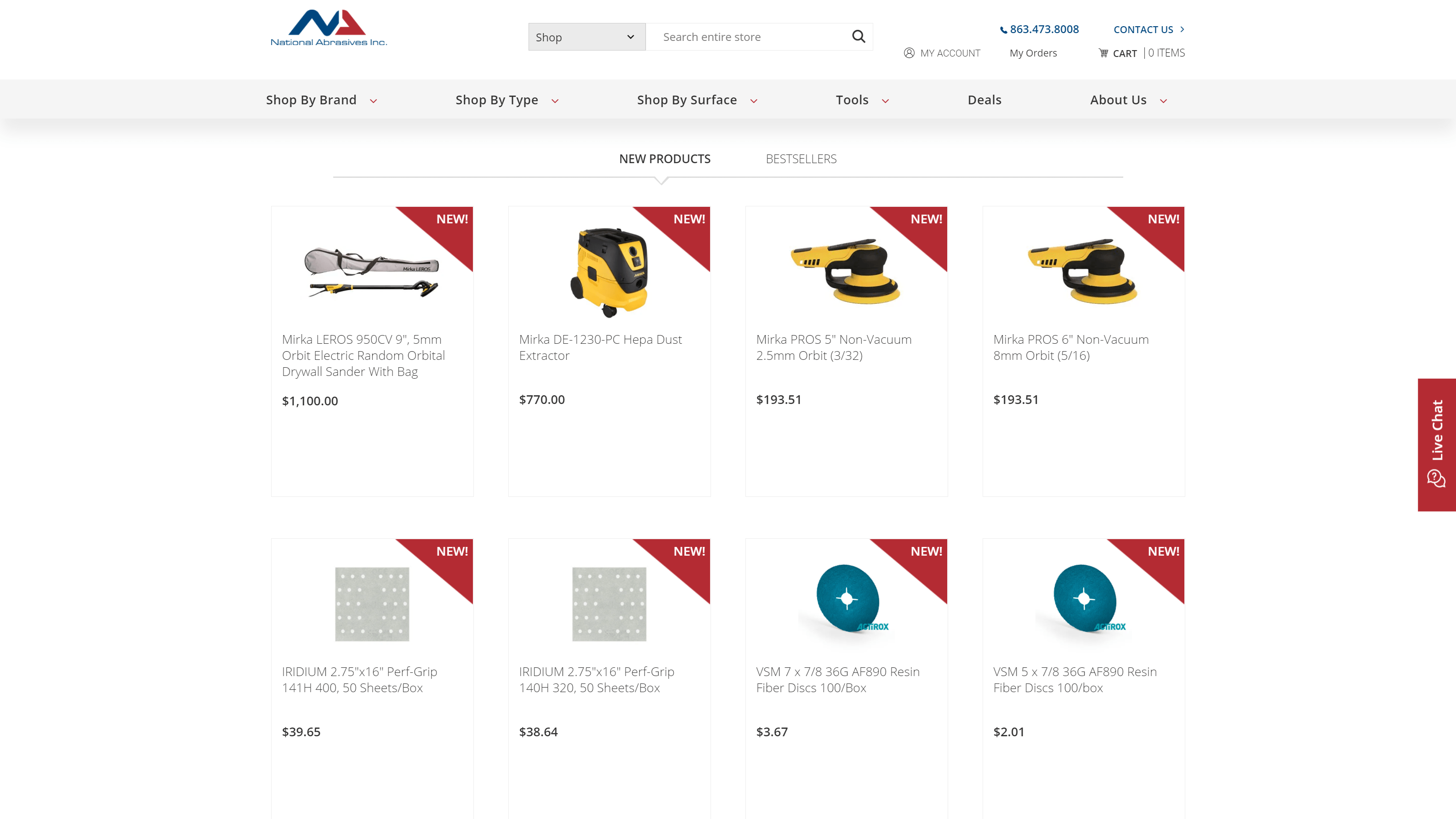Image resolution: width=1456 pixels, height=819 pixels.
Task: Open the Live Chat side panel
Action: click(1436, 445)
